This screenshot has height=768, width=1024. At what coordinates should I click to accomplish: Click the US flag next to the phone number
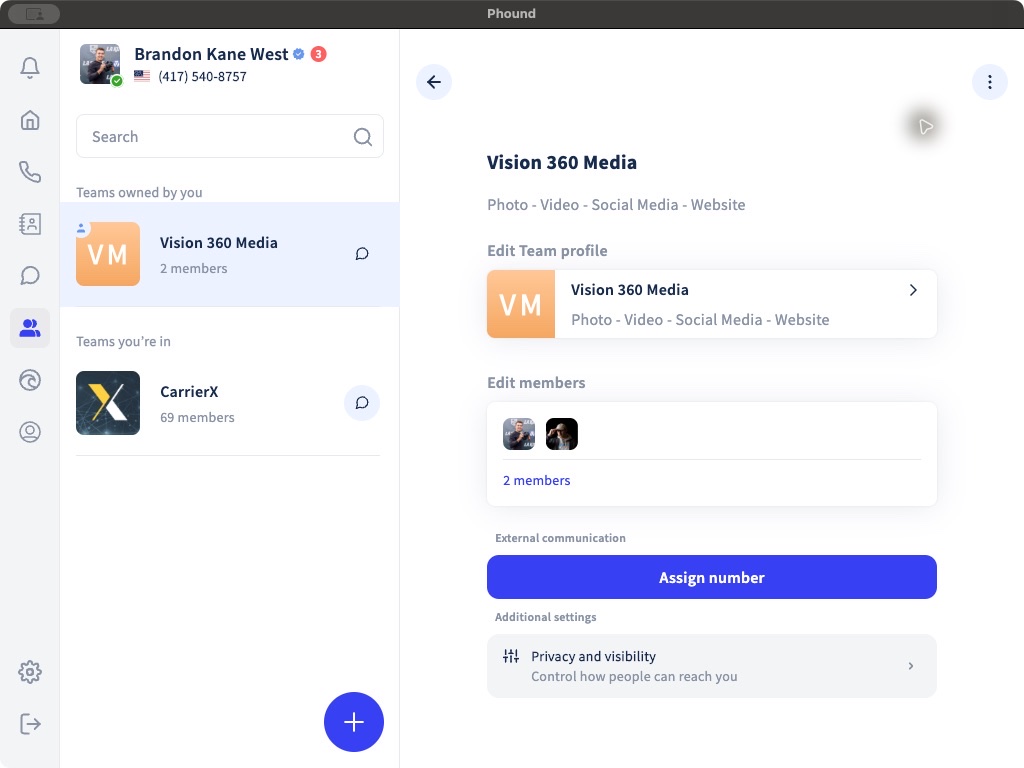(142, 76)
